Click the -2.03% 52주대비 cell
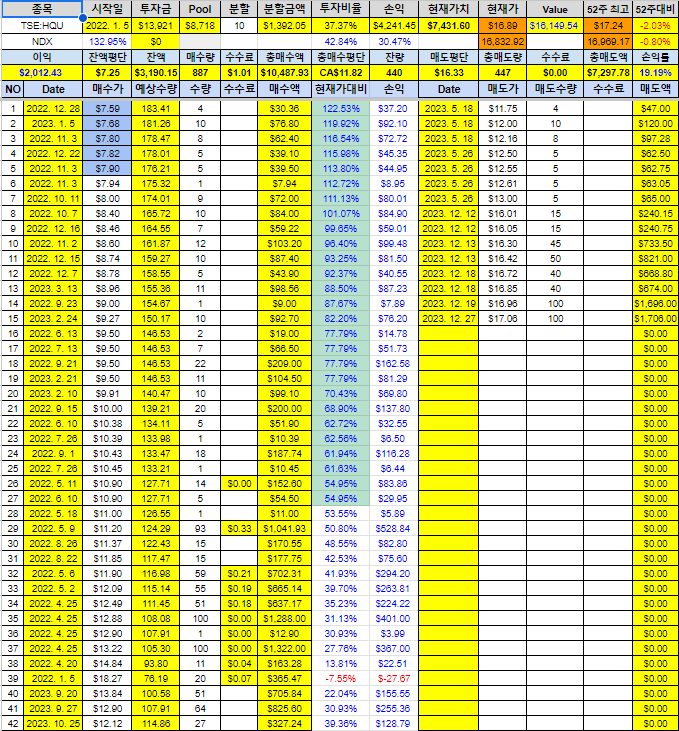Screen dimensions: 679x731 pos(656,26)
